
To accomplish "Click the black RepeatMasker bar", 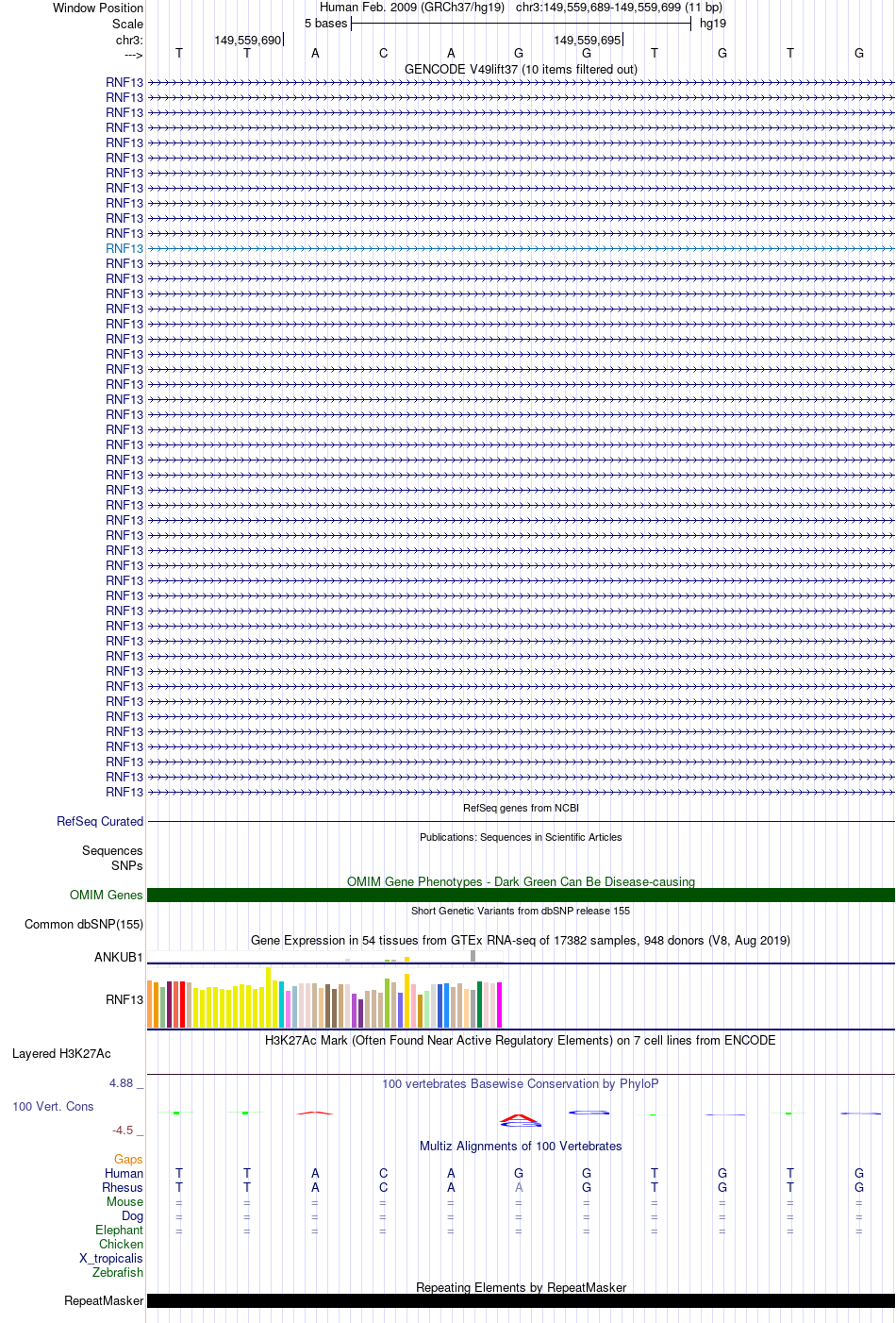I will pos(521,1300).
